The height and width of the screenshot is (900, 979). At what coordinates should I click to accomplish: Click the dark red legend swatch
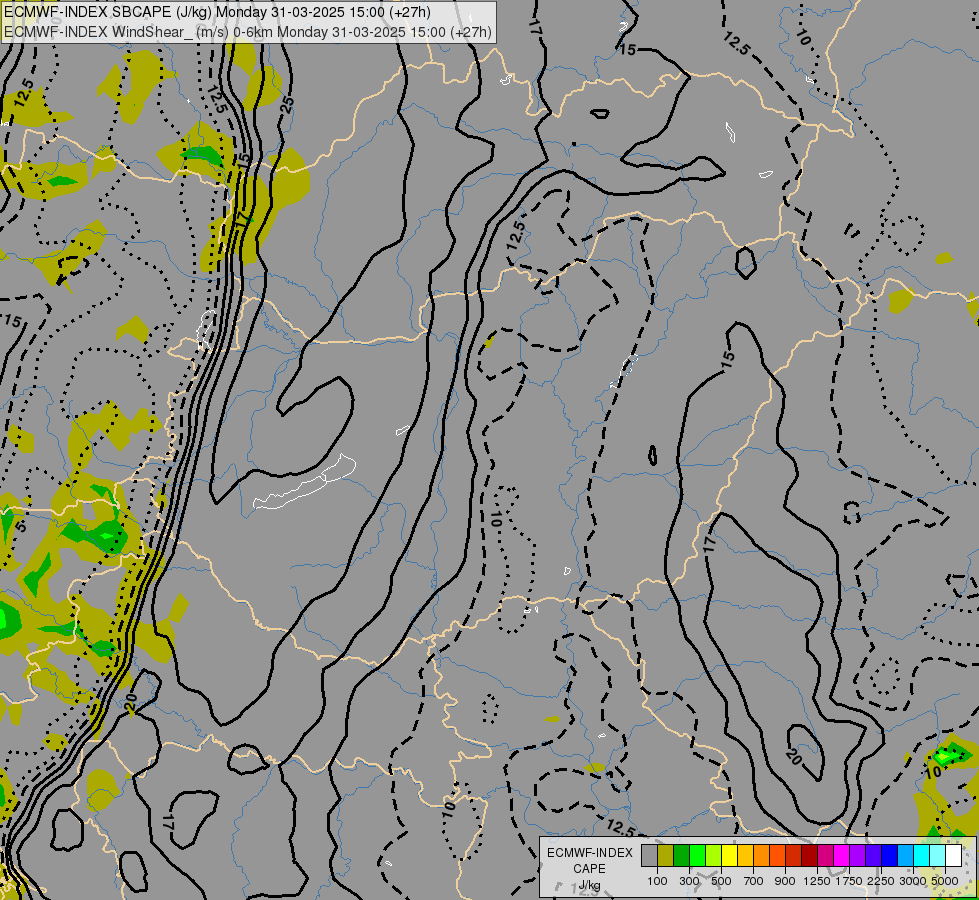pyautogui.click(x=810, y=856)
